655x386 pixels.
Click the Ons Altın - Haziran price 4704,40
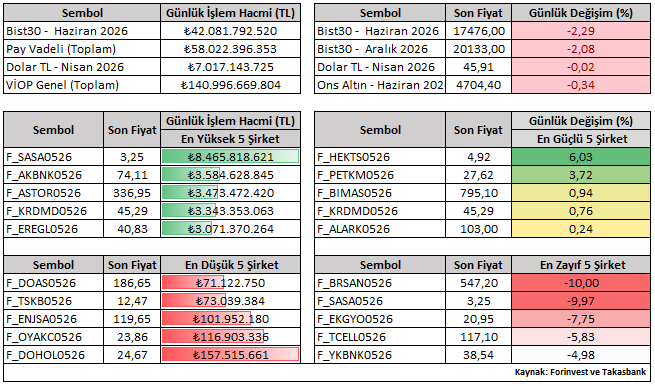[x=478, y=85]
